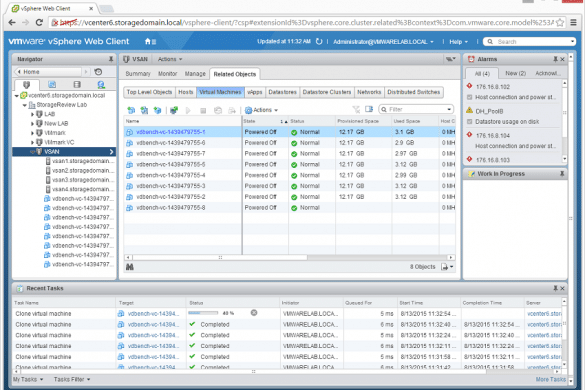The image size is (585, 390).
Task: Open the DH_PoolB datastore alarm
Action: coord(489,111)
